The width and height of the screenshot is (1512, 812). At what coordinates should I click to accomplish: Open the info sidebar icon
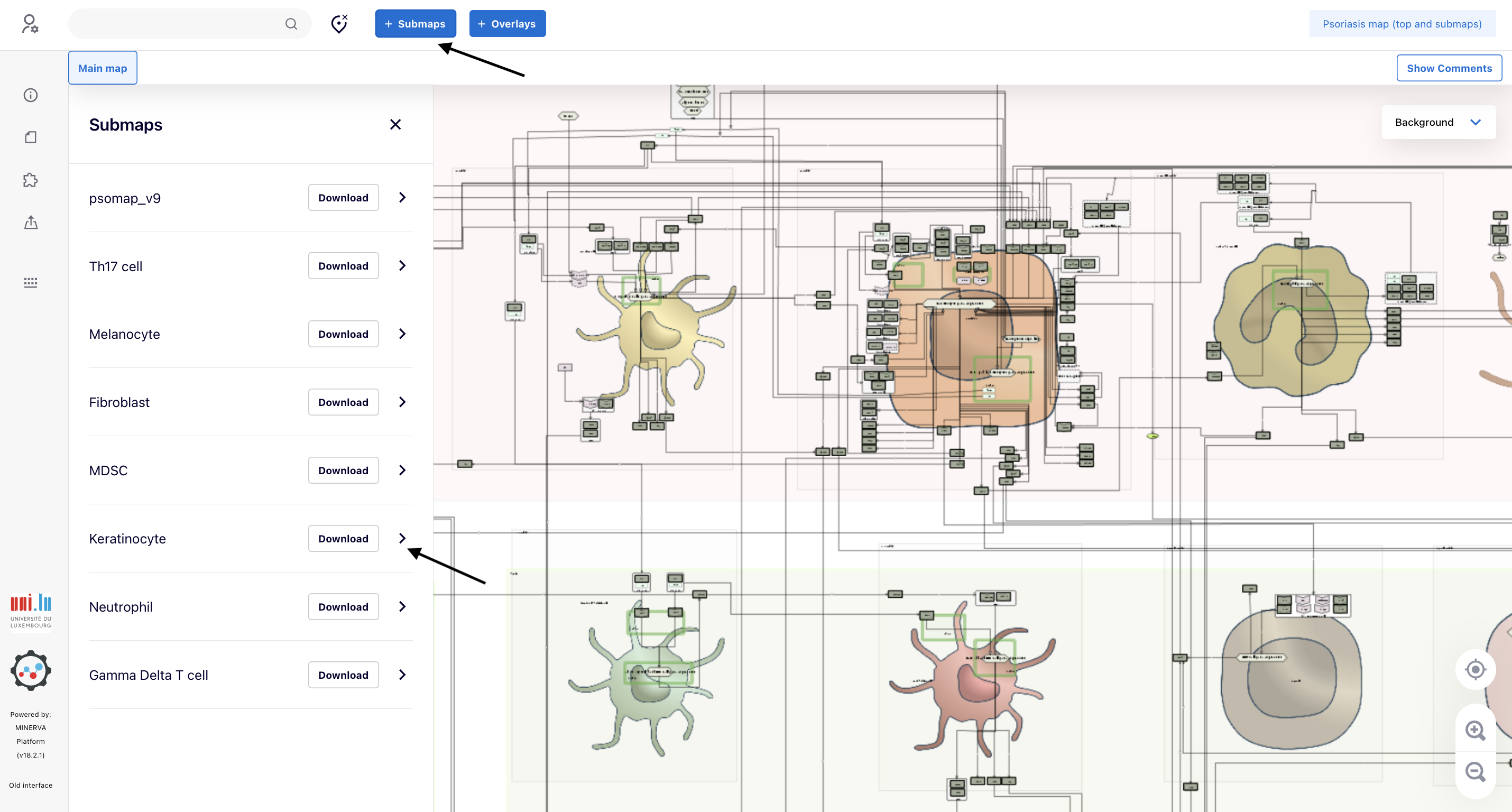[31, 95]
